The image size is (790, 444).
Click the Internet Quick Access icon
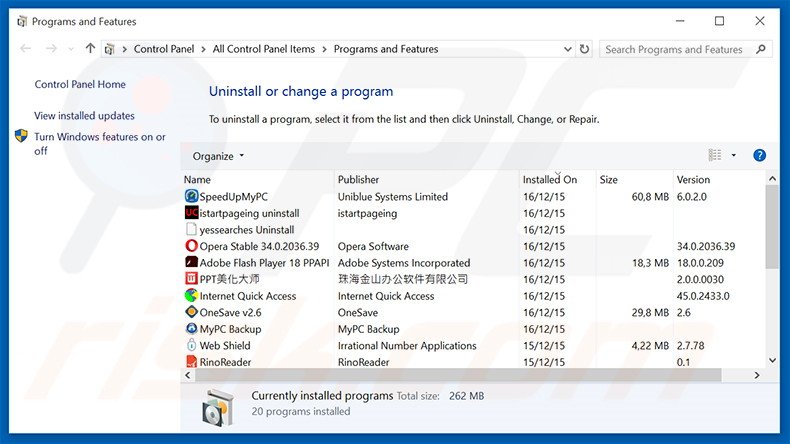tap(191, 295)
